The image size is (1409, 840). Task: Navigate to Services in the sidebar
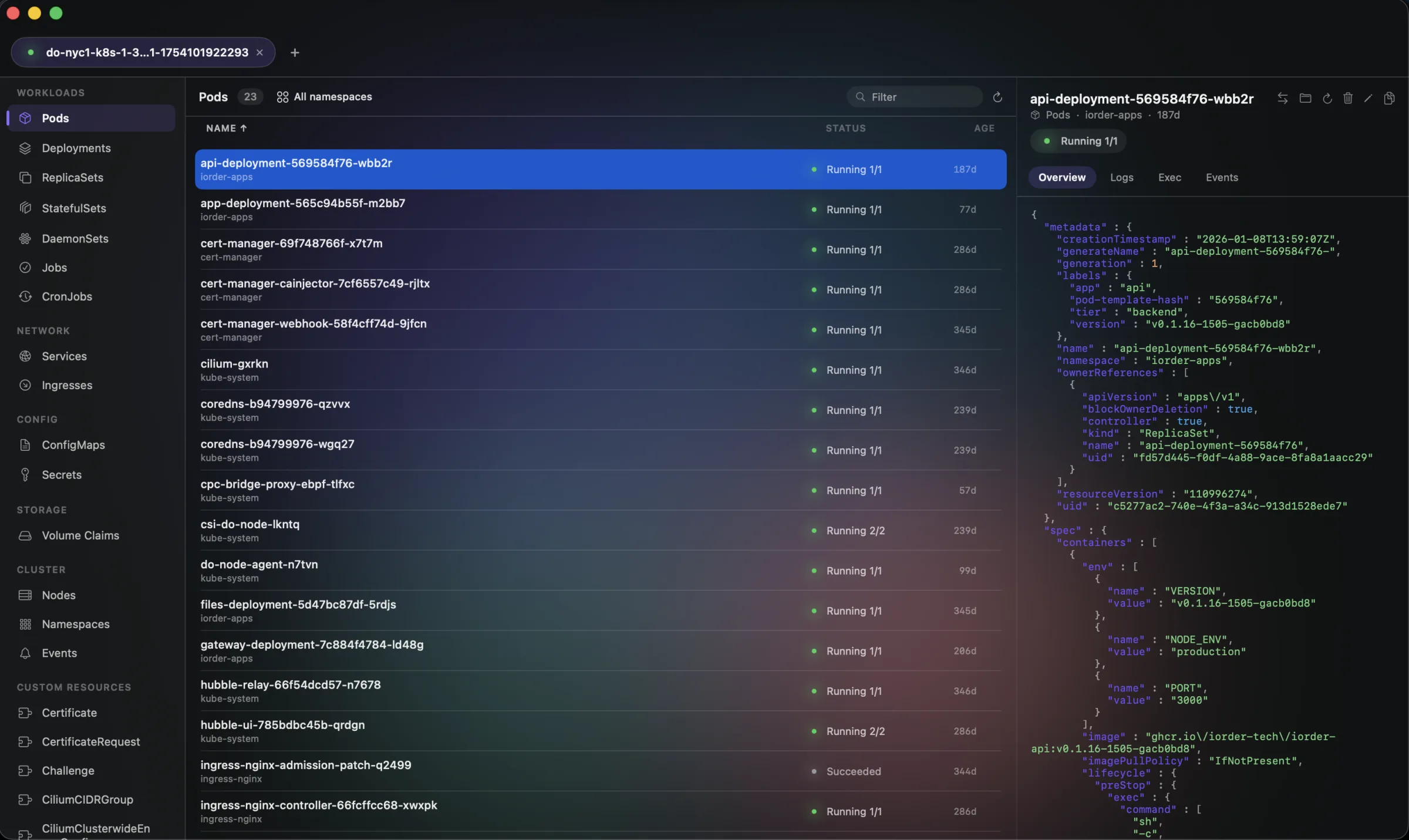(x=91, y=356)
